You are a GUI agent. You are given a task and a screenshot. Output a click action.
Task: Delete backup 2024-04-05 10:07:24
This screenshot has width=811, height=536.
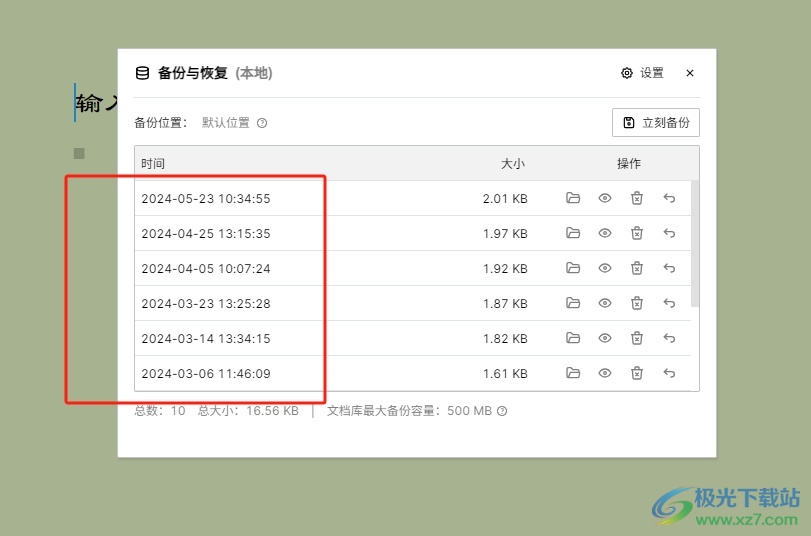(637, 268)
